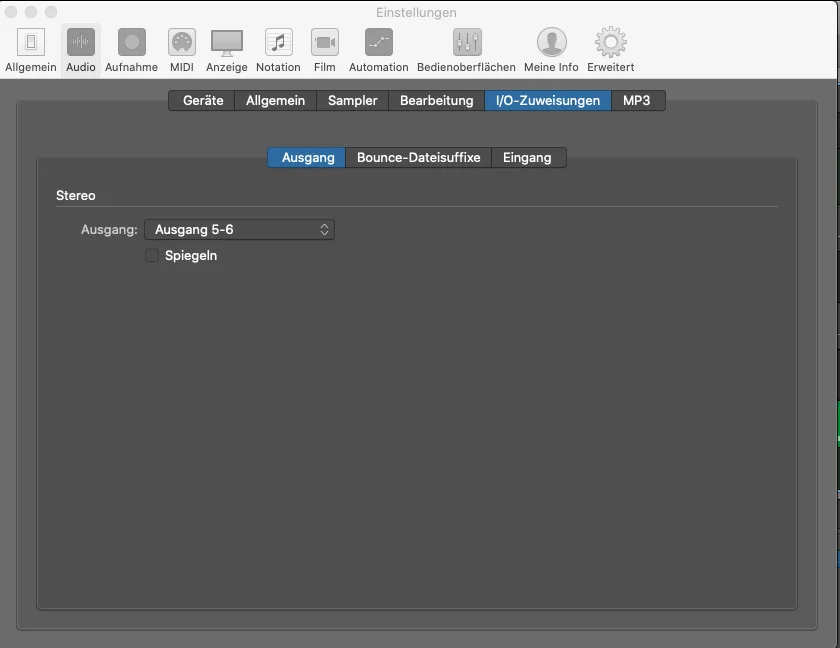Image resolution: width=840 pixels, height=648 pixels.
Task: Select the Audio waveform icon
Action: 80,42
